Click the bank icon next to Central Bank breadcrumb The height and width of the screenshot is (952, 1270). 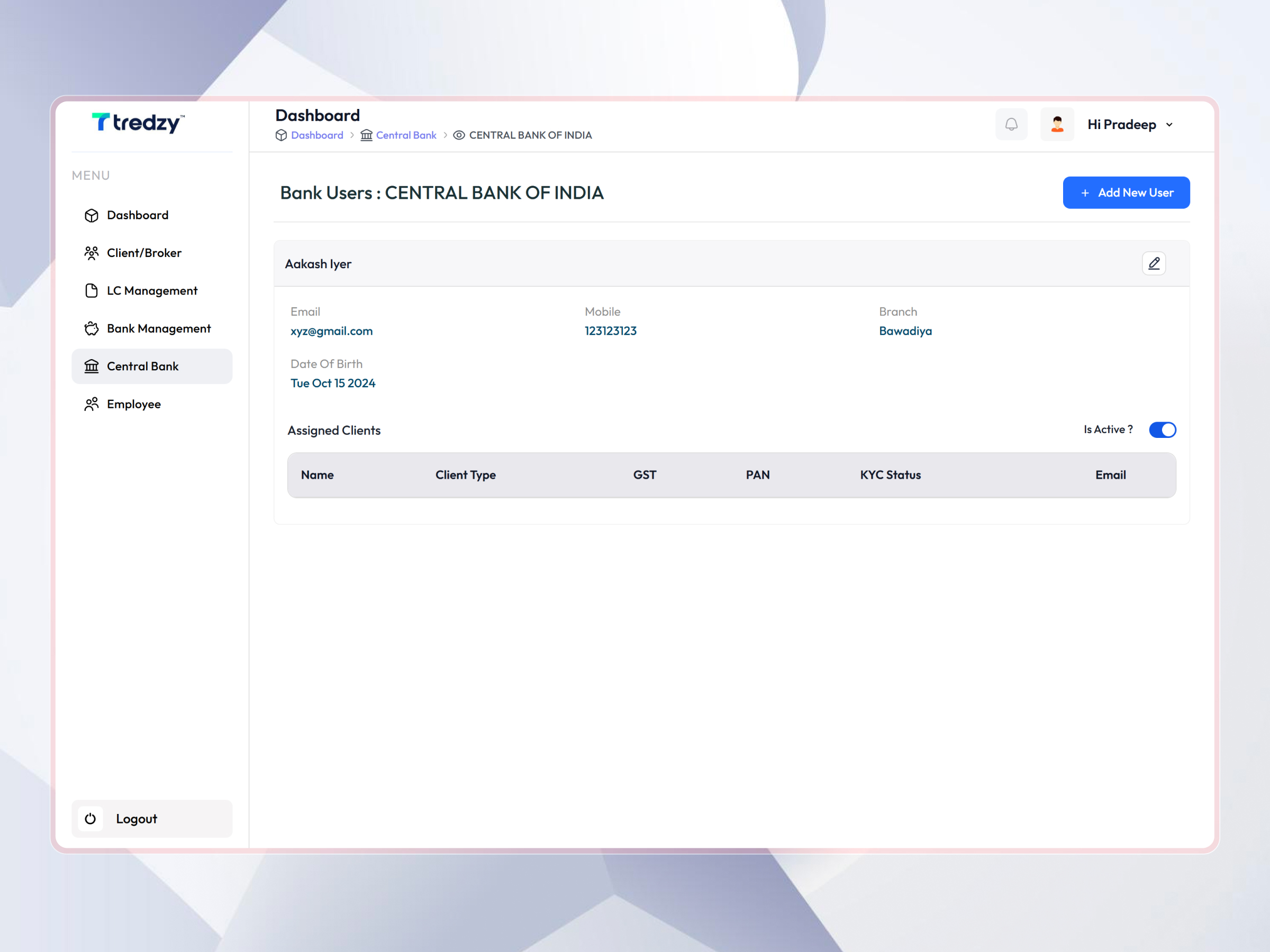click(x=366, y=135)
